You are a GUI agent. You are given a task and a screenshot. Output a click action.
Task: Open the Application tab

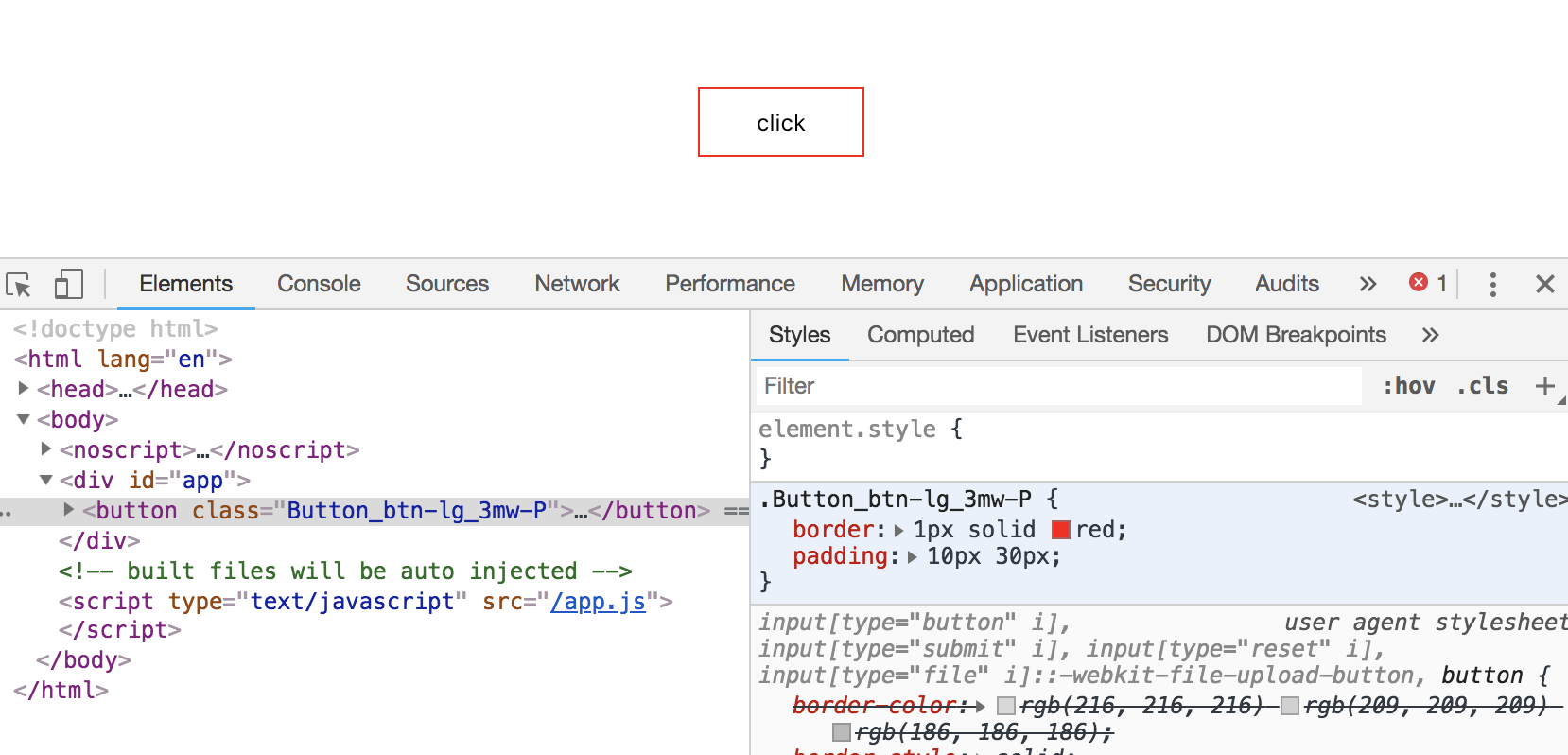pos(1026,284)
